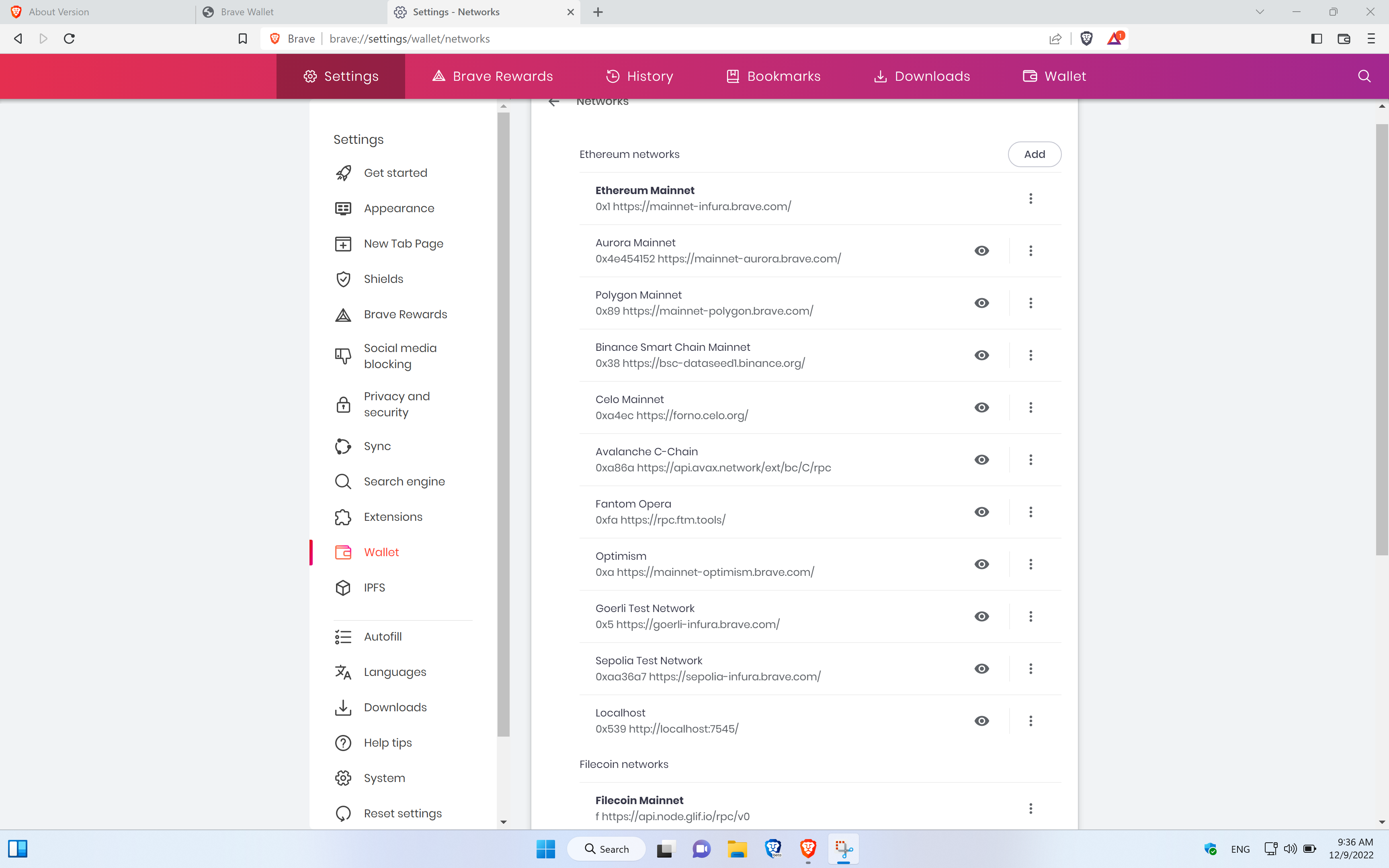Viewport: 1389px width, 868px height.
Task: Open the Extensions puzzle icon in sidebar
Action: click(x=343, y=517)
